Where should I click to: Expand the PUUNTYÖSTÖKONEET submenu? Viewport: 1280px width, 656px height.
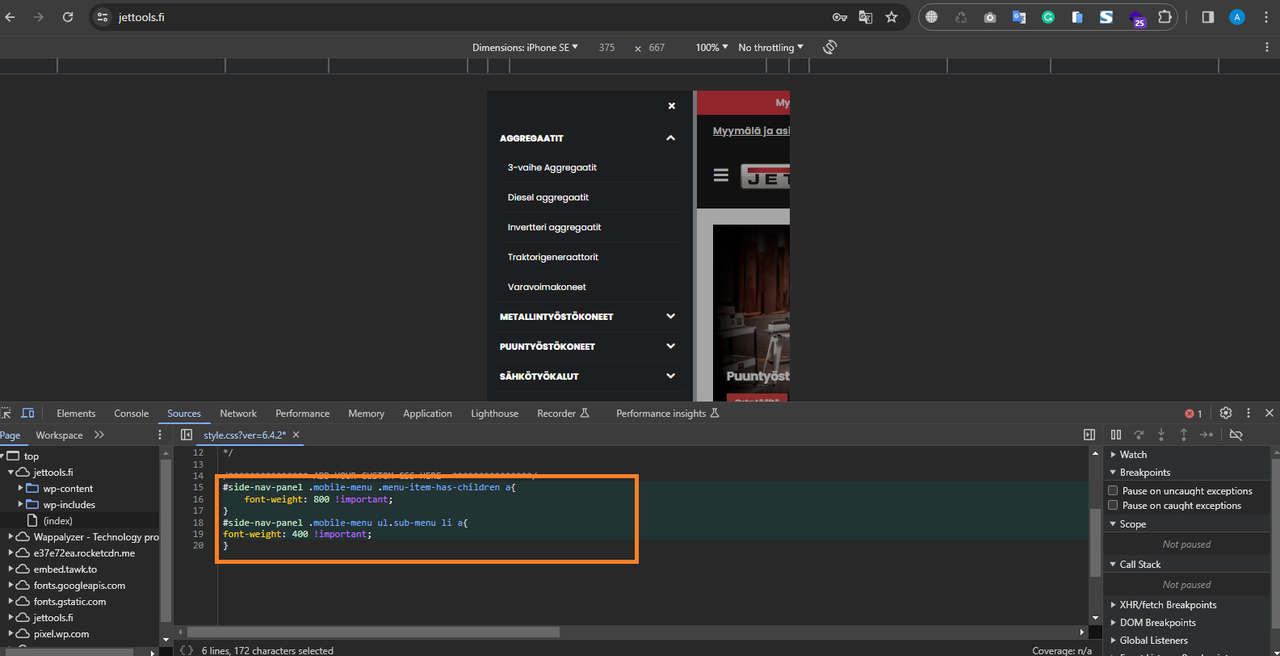[x=670, y=346]
